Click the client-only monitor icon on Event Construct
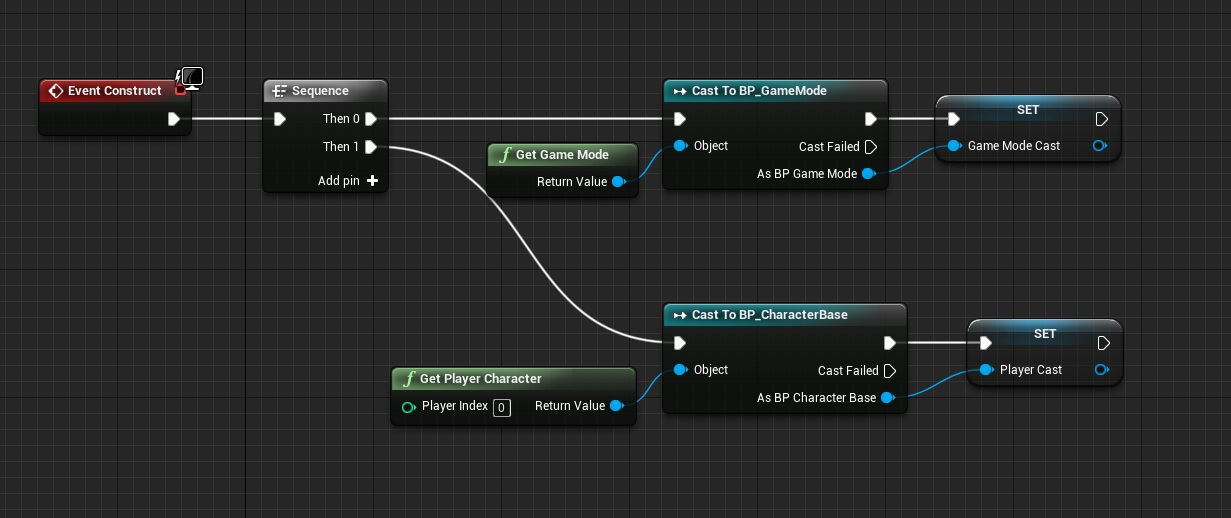 [x=190, y=78]
